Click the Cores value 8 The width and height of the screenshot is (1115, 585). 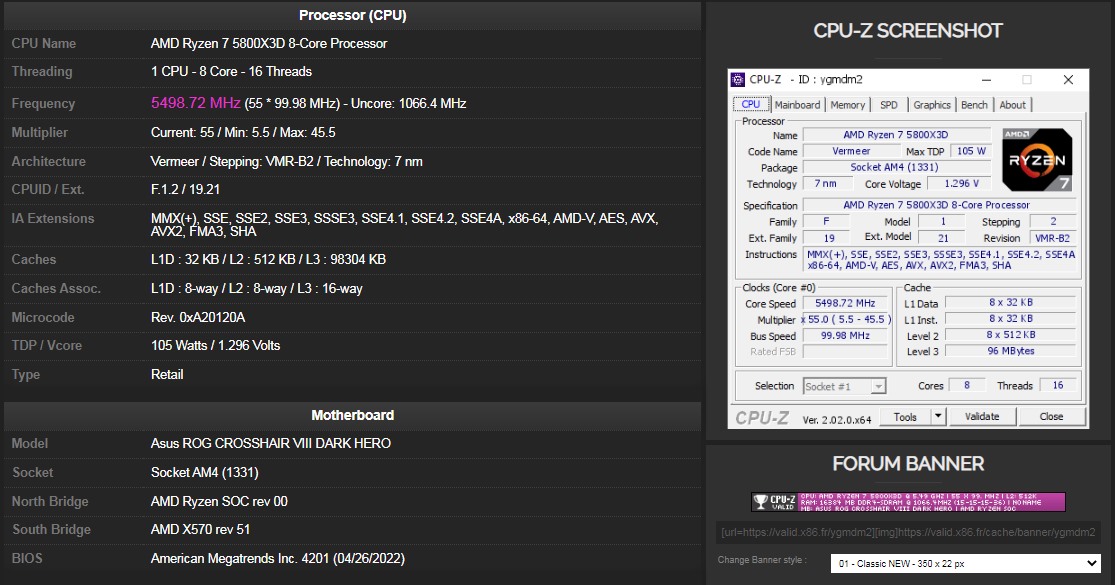click(967, 385)
